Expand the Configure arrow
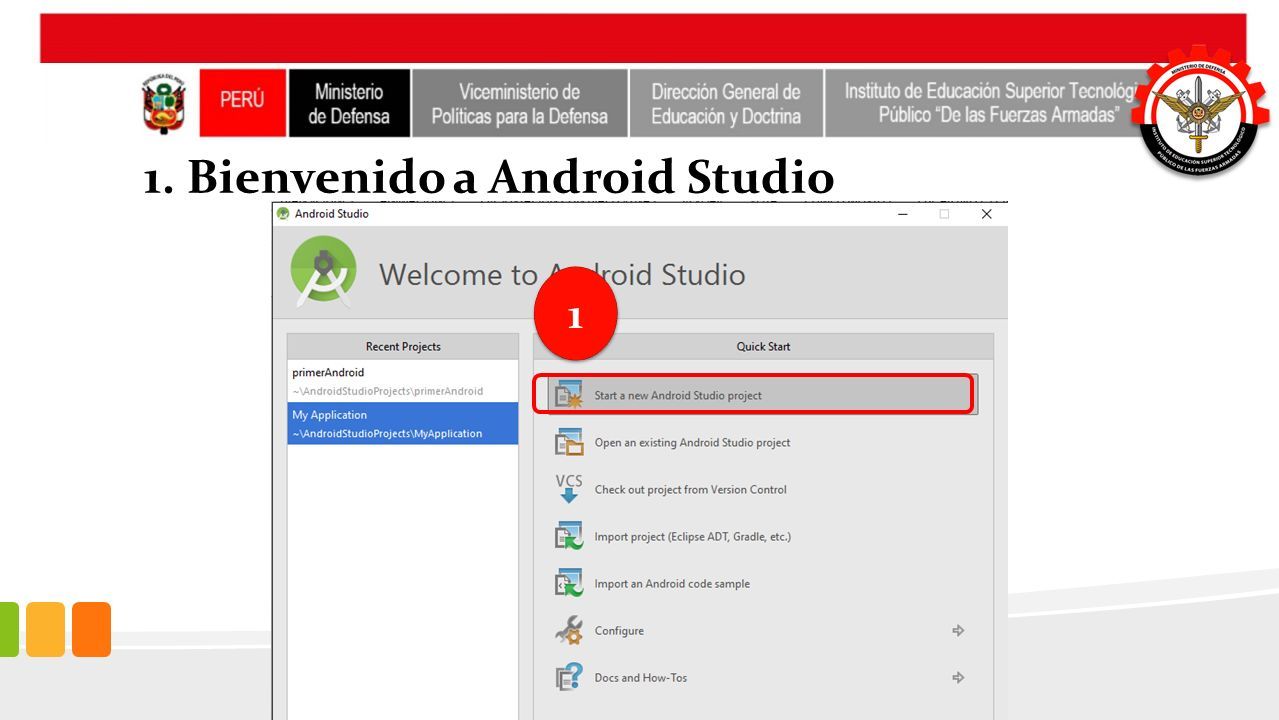 click(958, 631)
